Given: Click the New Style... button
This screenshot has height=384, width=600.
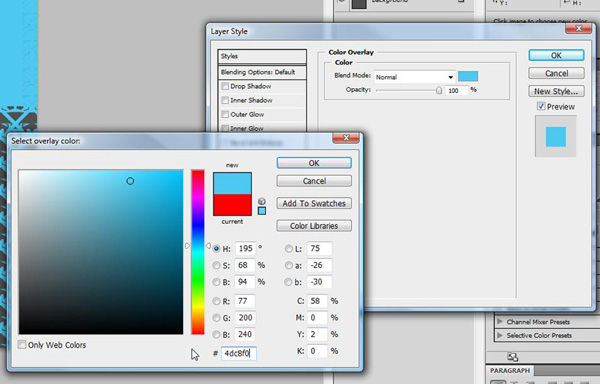Looking at the screenshot, I should (556, 91).
